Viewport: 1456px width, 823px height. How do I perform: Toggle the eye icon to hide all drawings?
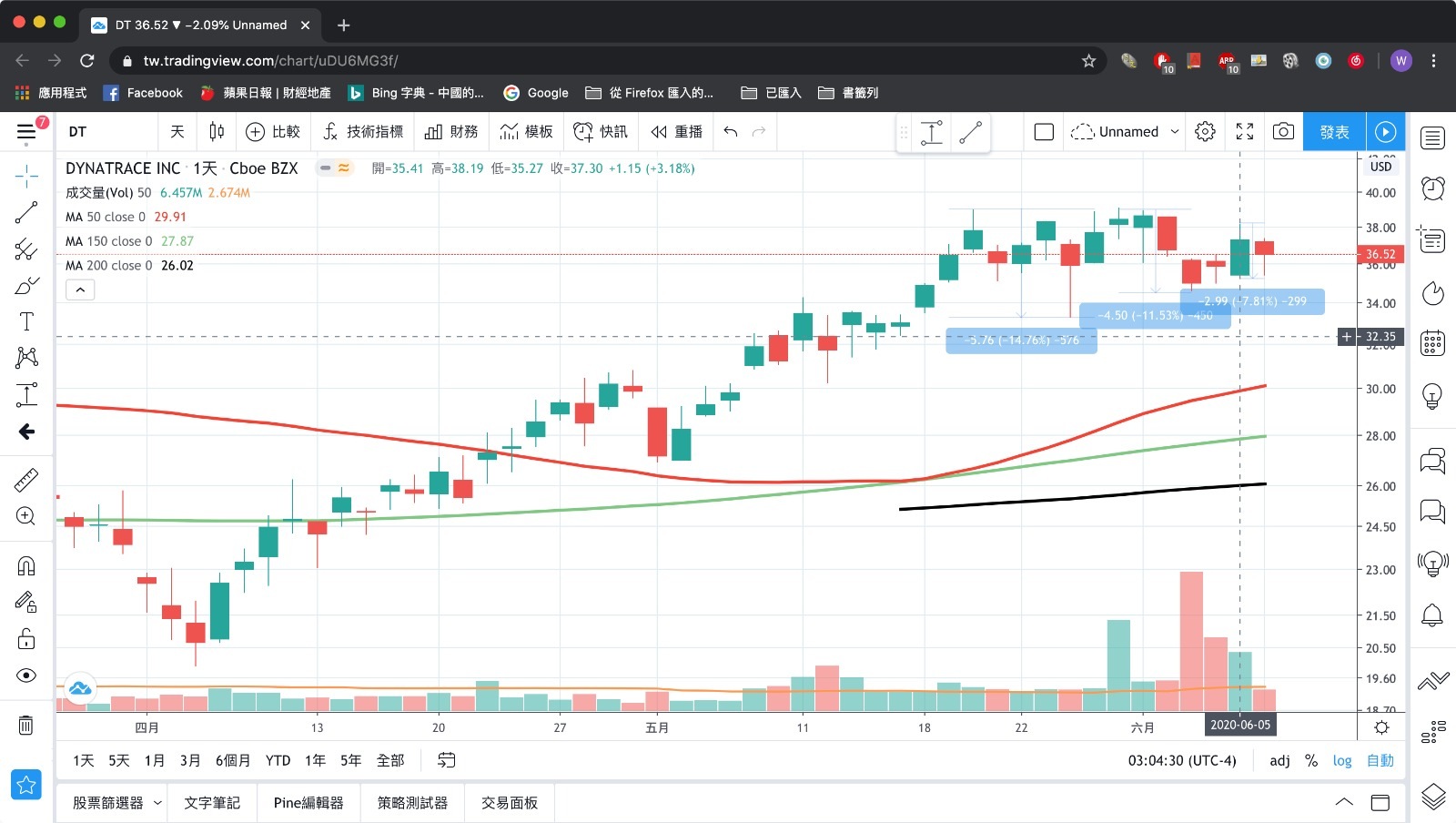click(x=26, y=675)
